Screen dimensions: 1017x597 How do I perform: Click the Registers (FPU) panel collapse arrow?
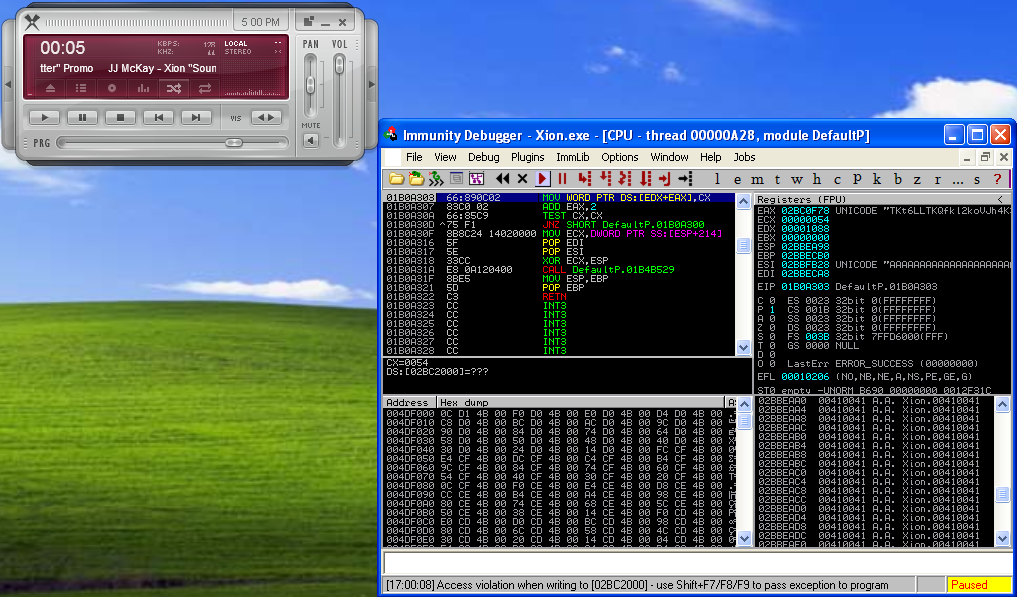tap(1001, 200)
